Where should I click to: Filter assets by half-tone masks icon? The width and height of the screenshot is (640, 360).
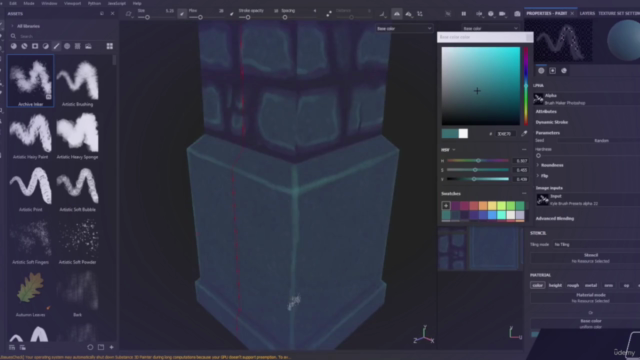[46, 46]
